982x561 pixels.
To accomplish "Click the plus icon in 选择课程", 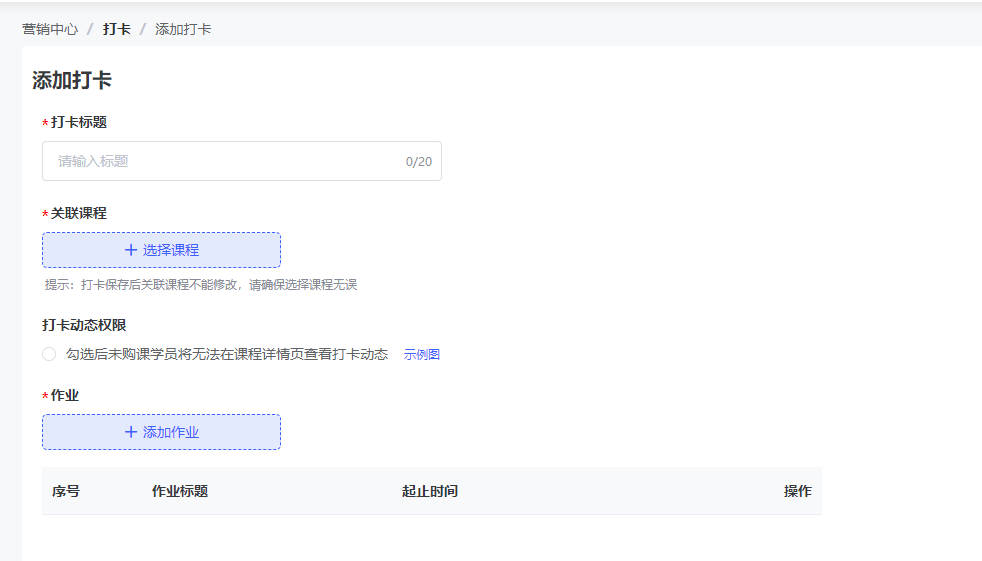I will [130, 250].
